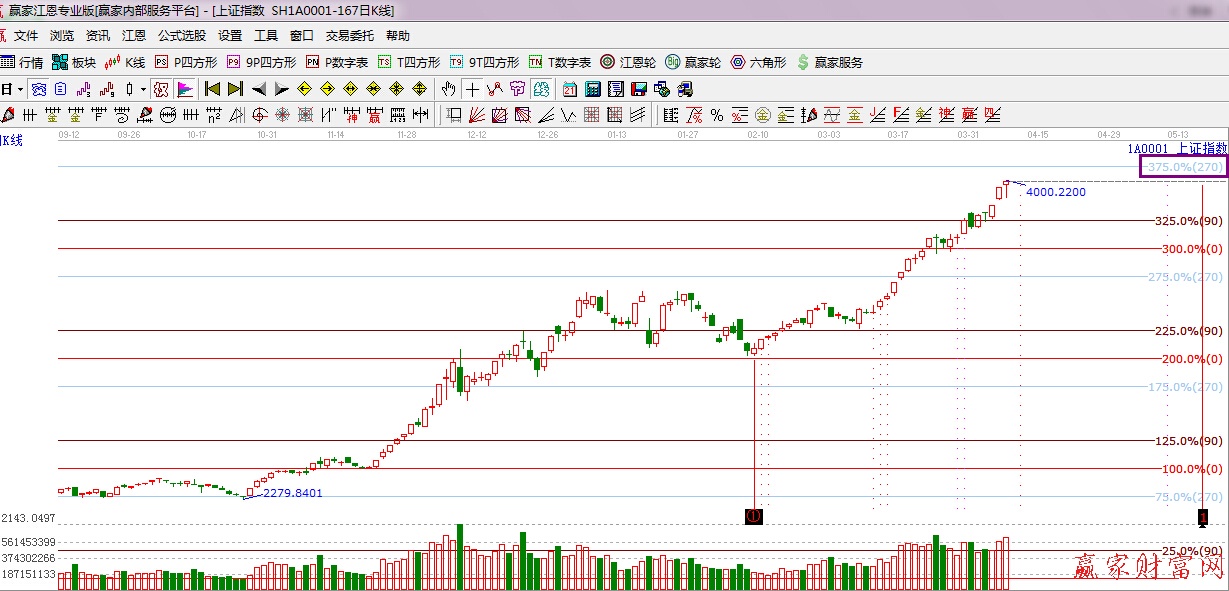The height and width of the screenshot is (591, 1229).
Task: Open the 江恩 menu
Action: 134,36
